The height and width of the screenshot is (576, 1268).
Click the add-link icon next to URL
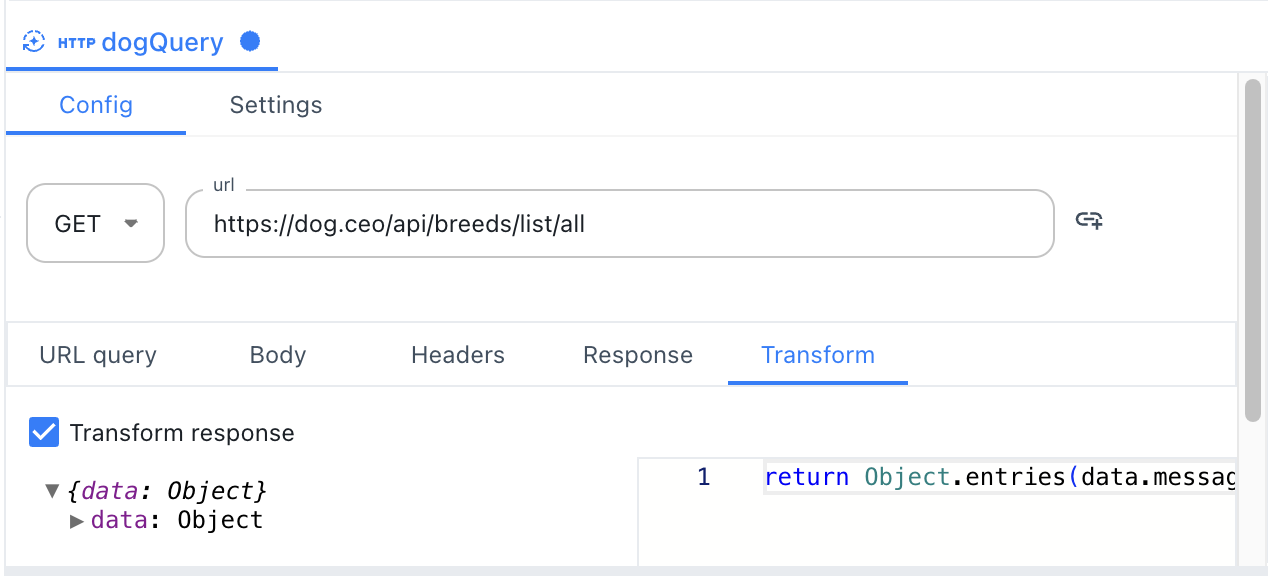[x=1089, y=221]
